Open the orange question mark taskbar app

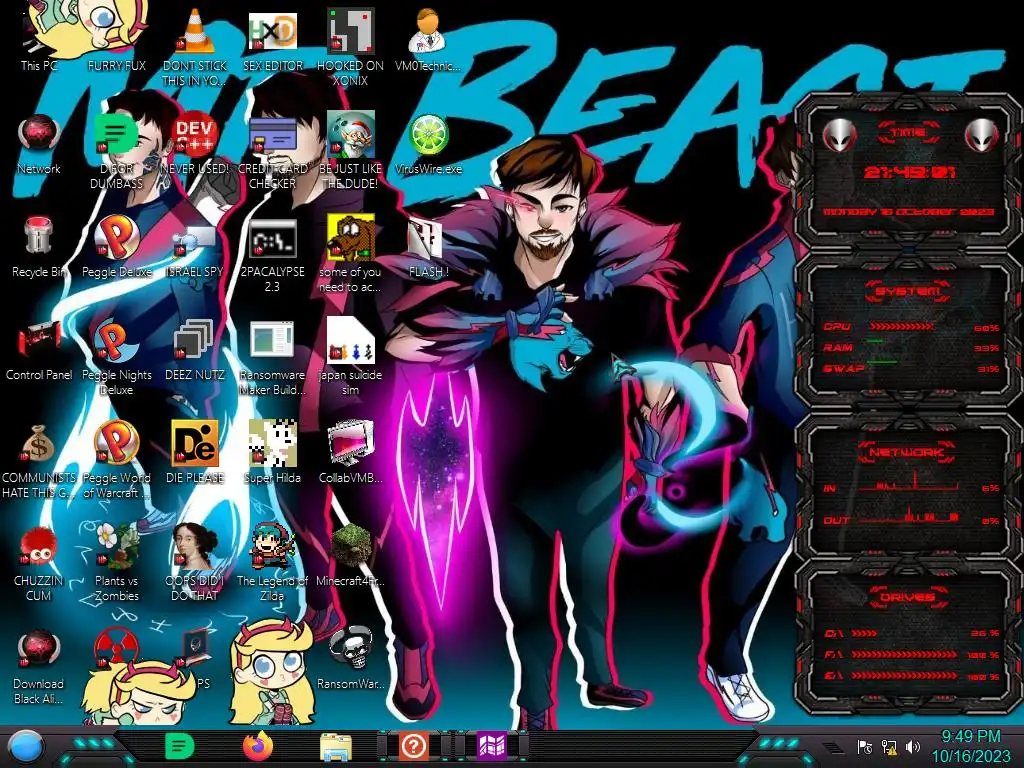(x=413, y=746)
